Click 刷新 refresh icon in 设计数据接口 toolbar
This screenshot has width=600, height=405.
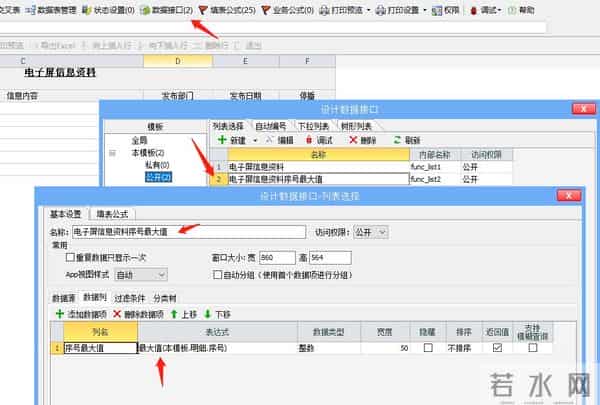[x=397, y=140]
